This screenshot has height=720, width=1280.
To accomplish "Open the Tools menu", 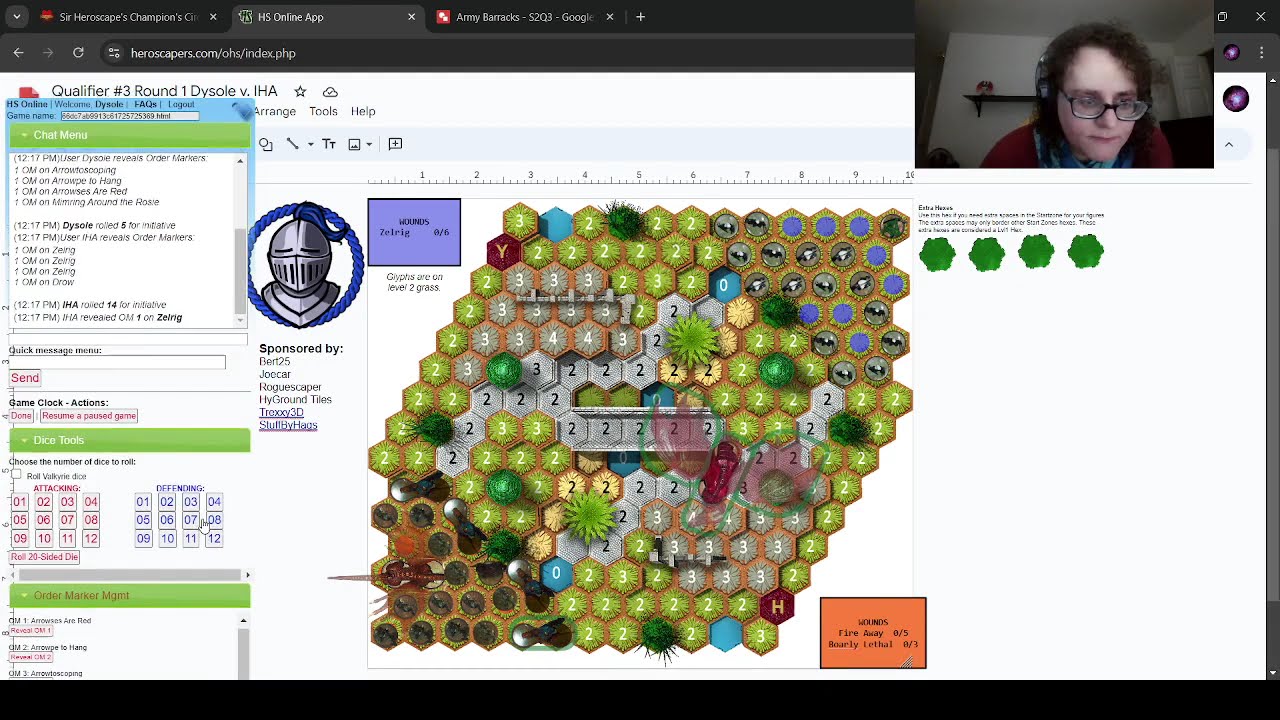I will (x=323, y=111).
